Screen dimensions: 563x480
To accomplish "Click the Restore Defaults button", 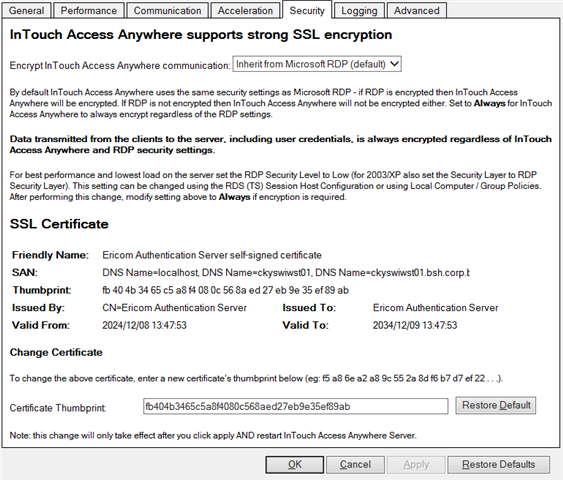I will click(498, 465).
